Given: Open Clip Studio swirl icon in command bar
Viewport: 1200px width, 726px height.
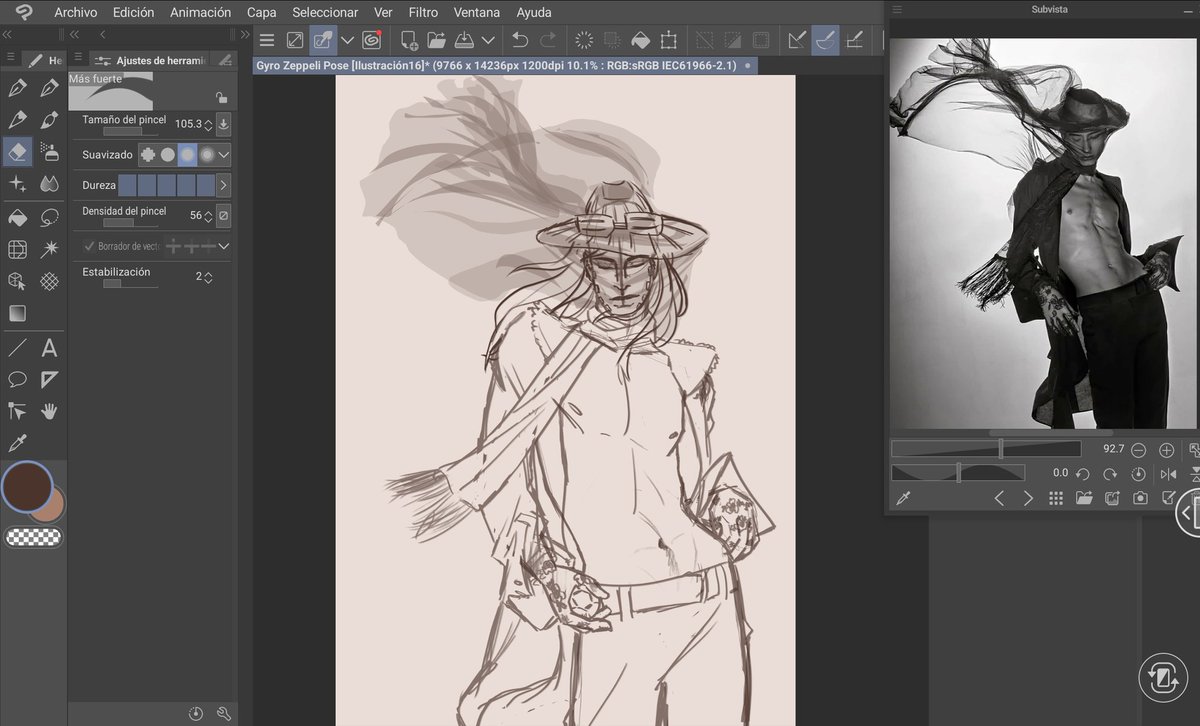Looking at the screenshot, I should click(x=372, y=40).
